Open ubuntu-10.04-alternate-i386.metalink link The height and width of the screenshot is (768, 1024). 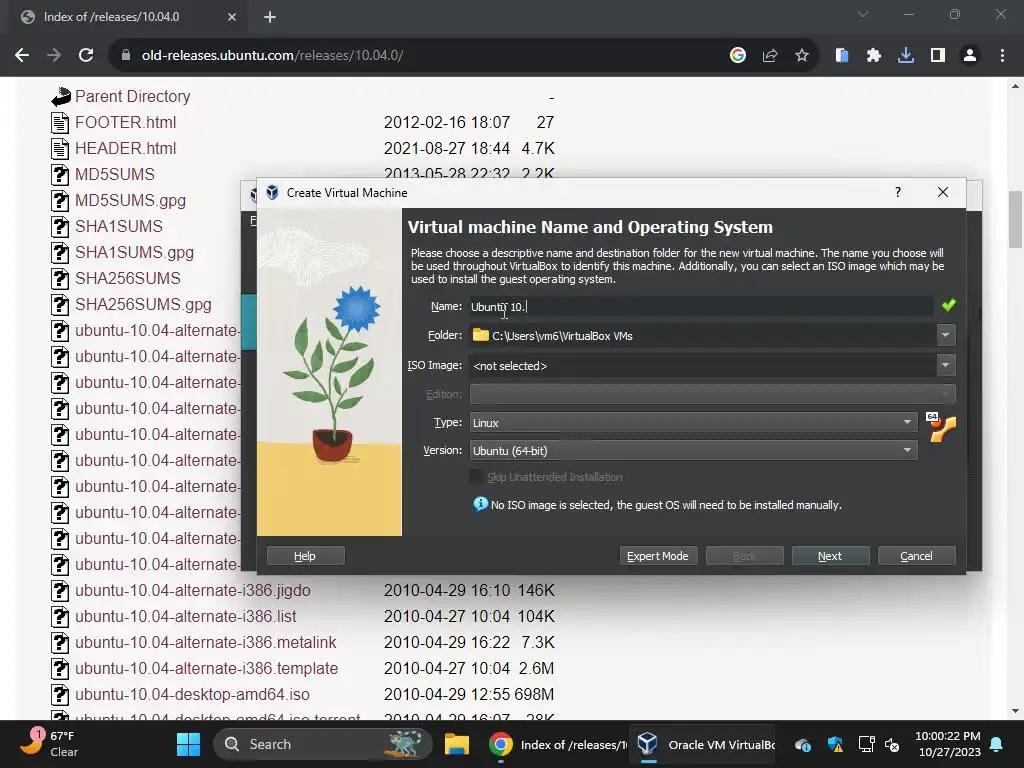[206, 643]
